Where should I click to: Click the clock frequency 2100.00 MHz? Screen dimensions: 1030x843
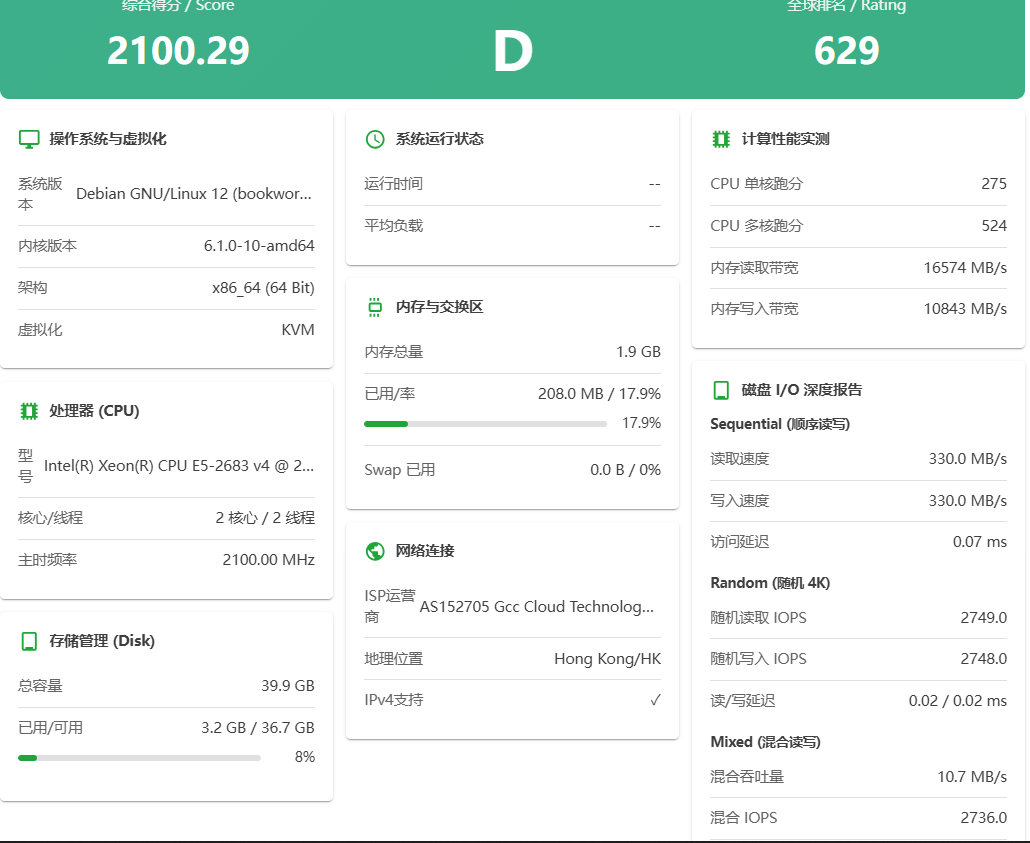click(269, 560)
